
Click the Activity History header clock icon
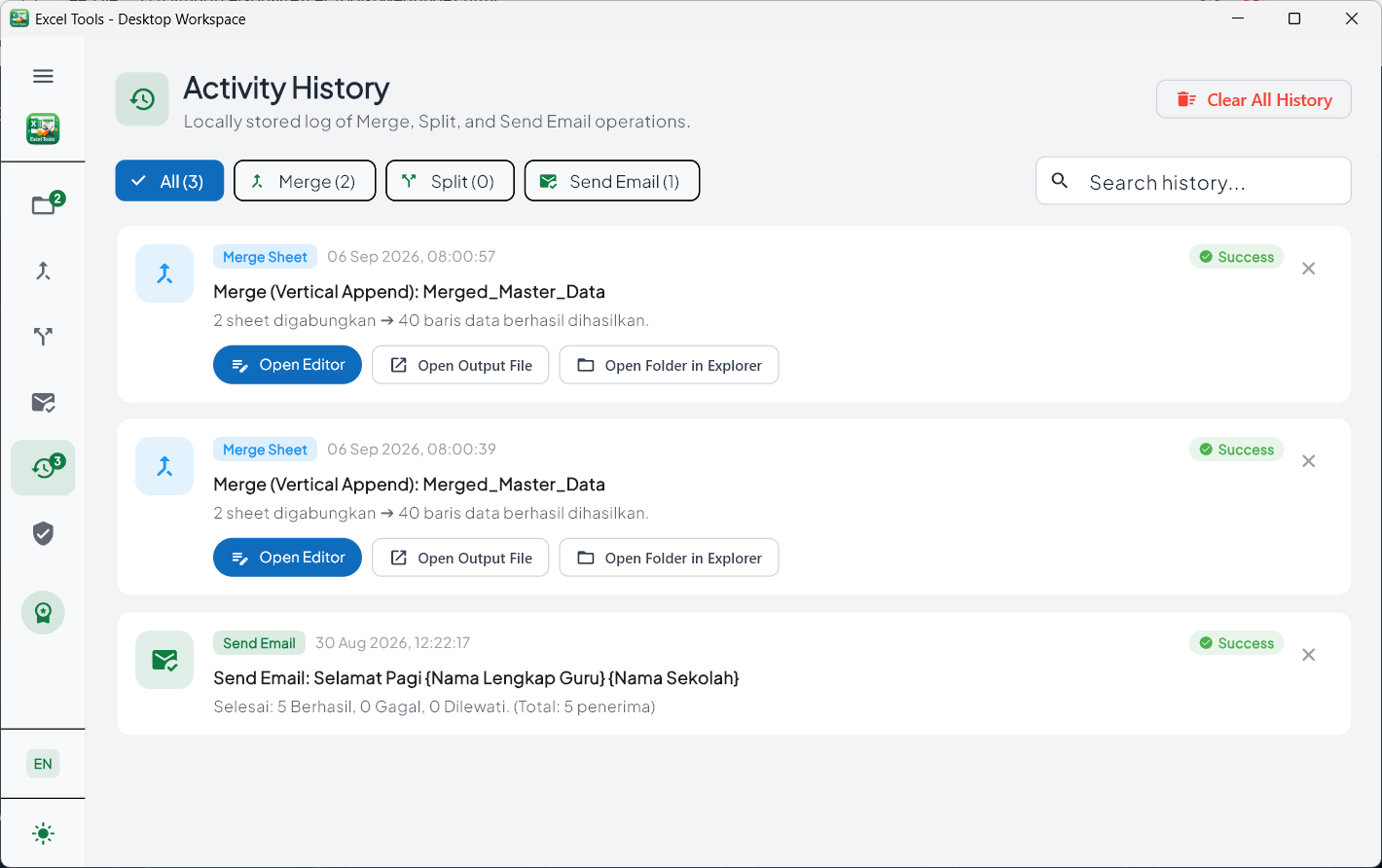pos(142,99)
